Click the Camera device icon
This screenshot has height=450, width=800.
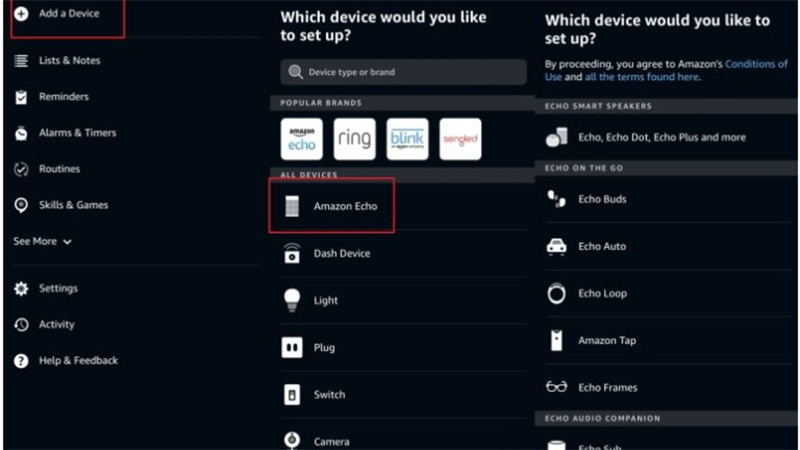click(292, 440)
